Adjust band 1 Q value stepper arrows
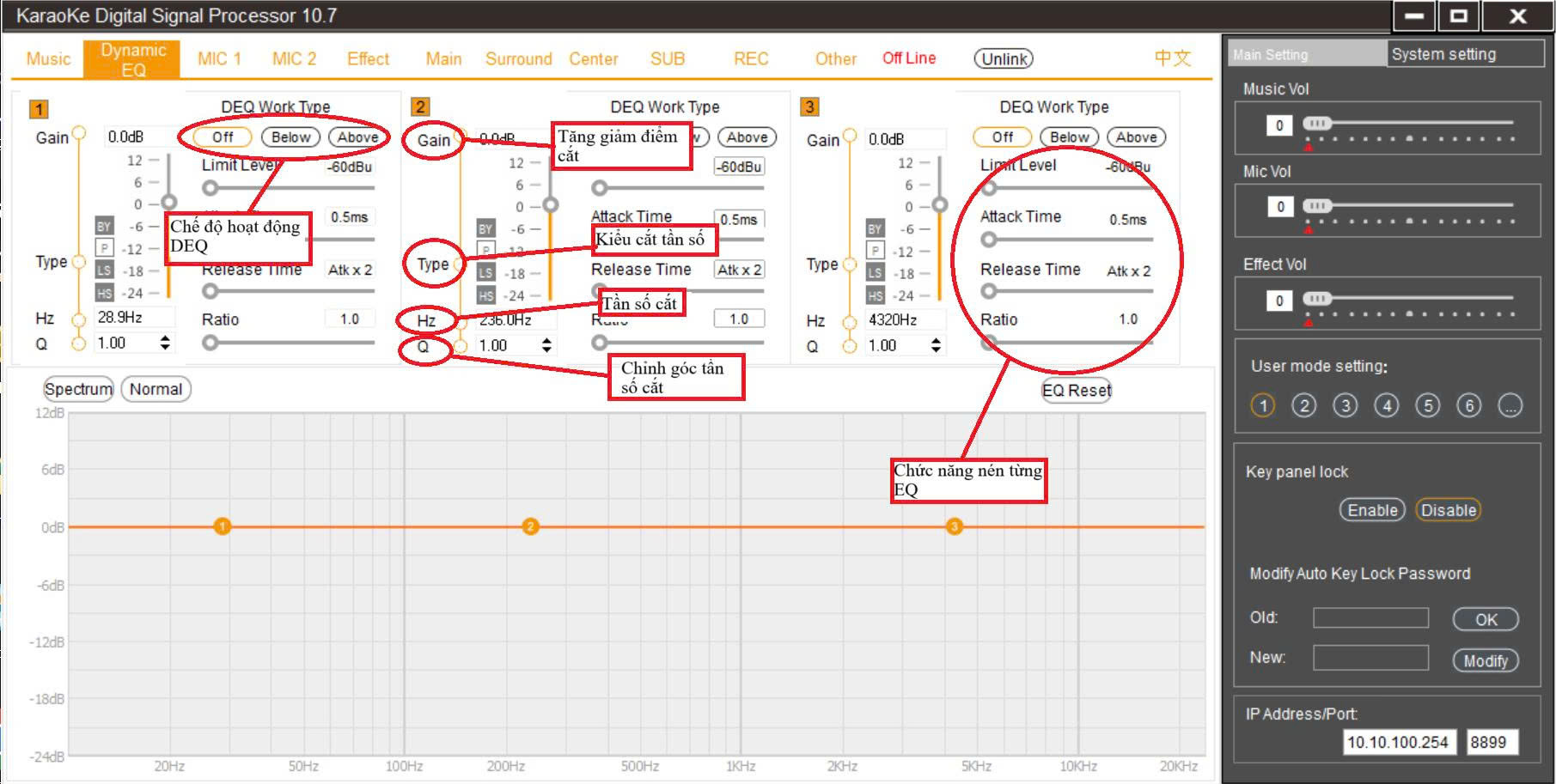 click(x=164, y=343)
